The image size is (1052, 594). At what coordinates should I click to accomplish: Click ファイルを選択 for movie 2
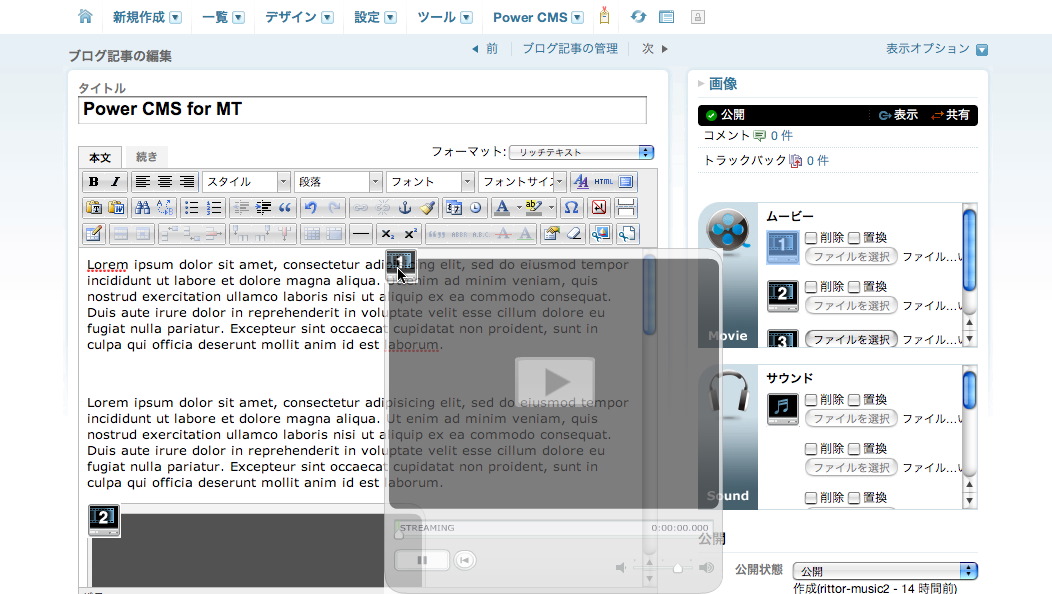point(851,305)
